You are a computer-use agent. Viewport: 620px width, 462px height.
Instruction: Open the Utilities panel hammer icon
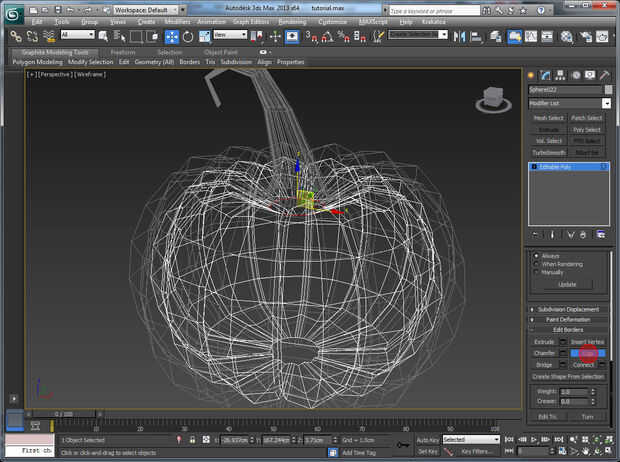[604, 75]
